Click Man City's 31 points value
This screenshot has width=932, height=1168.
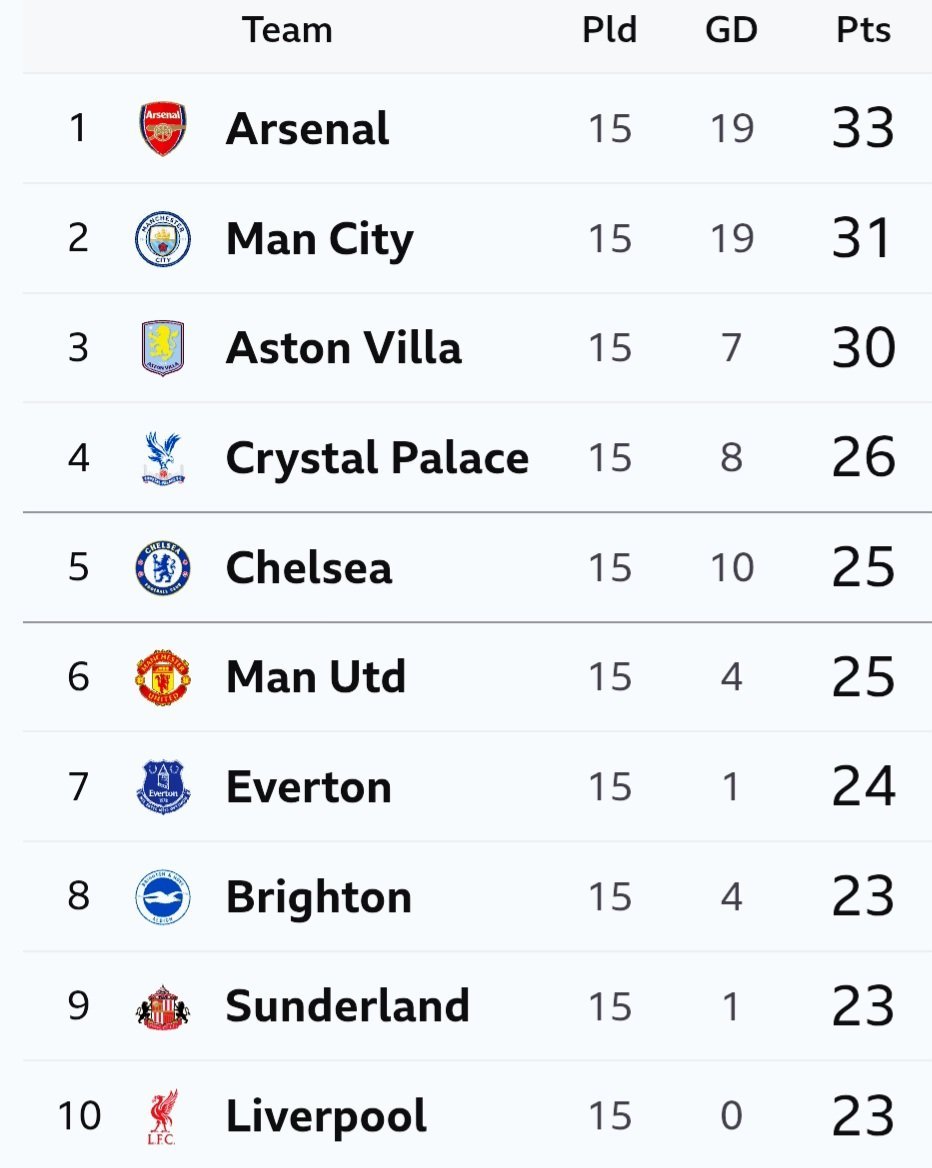pos(861,239)
